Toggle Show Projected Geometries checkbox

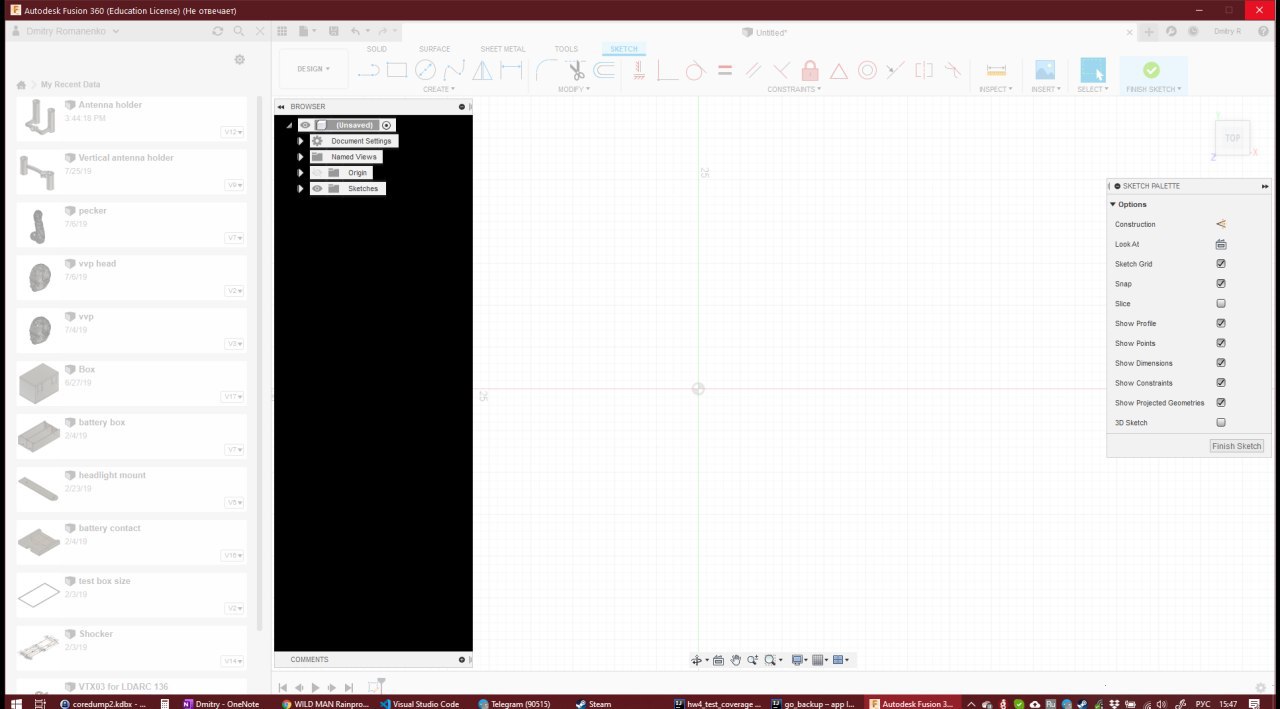point(1221,403)
